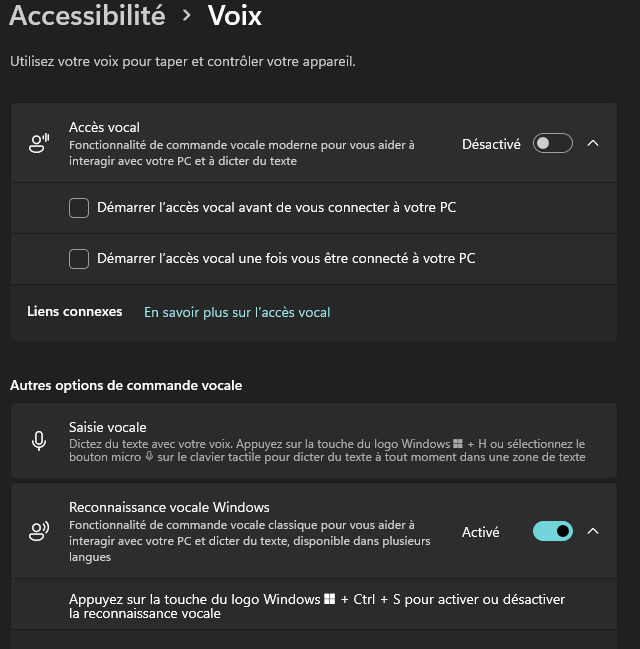Open En savoir plus sur l'accès vocal link

[237, 312]
